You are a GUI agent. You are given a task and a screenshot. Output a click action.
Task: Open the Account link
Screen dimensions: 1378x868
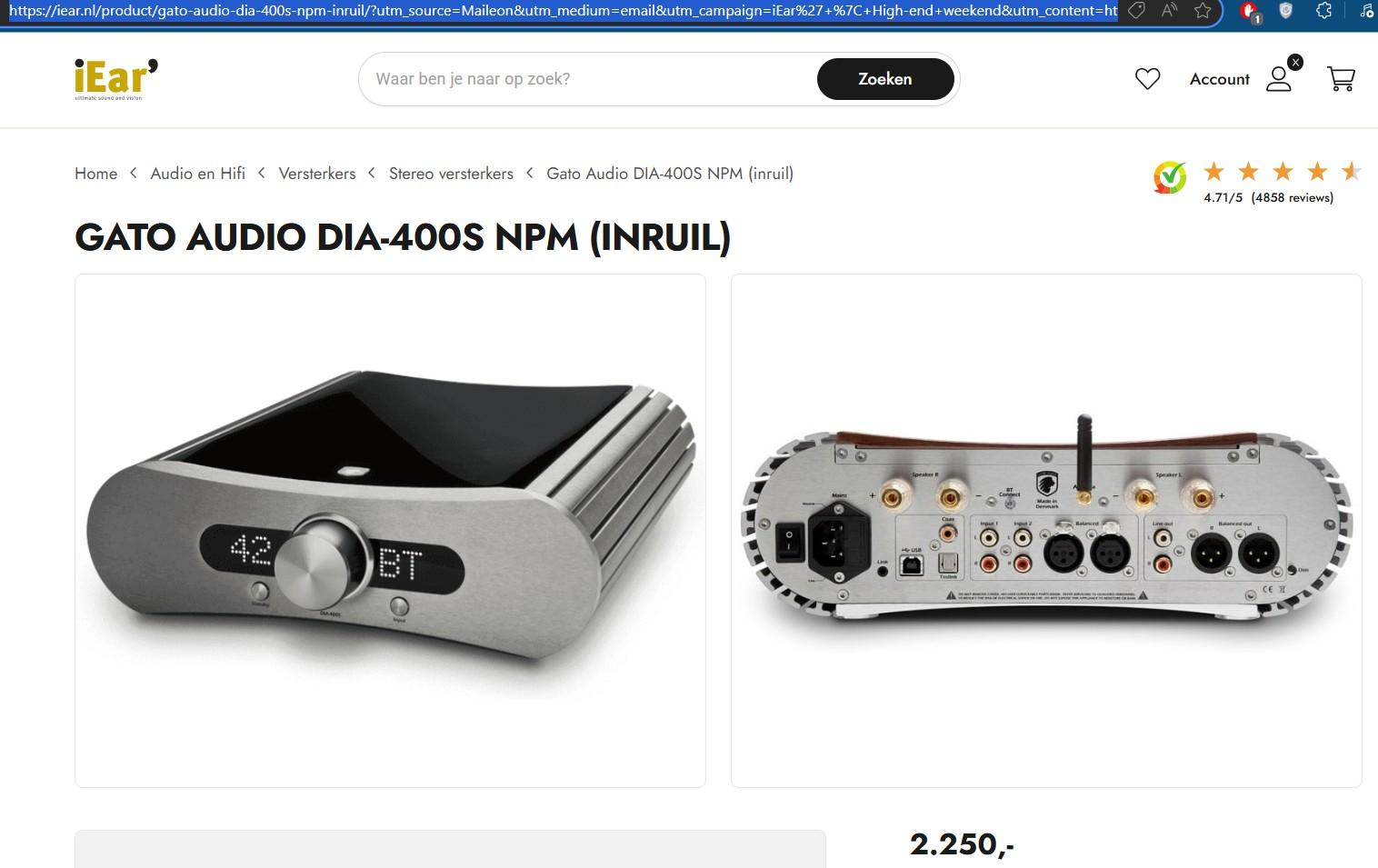1220,79
